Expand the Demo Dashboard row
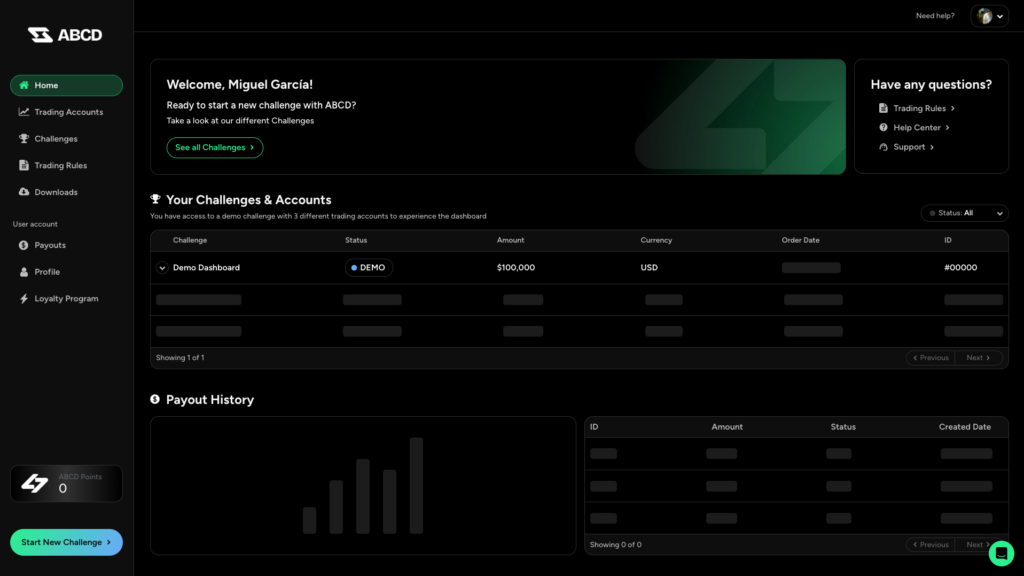The image size is (1024, 576). click(162, 268)
